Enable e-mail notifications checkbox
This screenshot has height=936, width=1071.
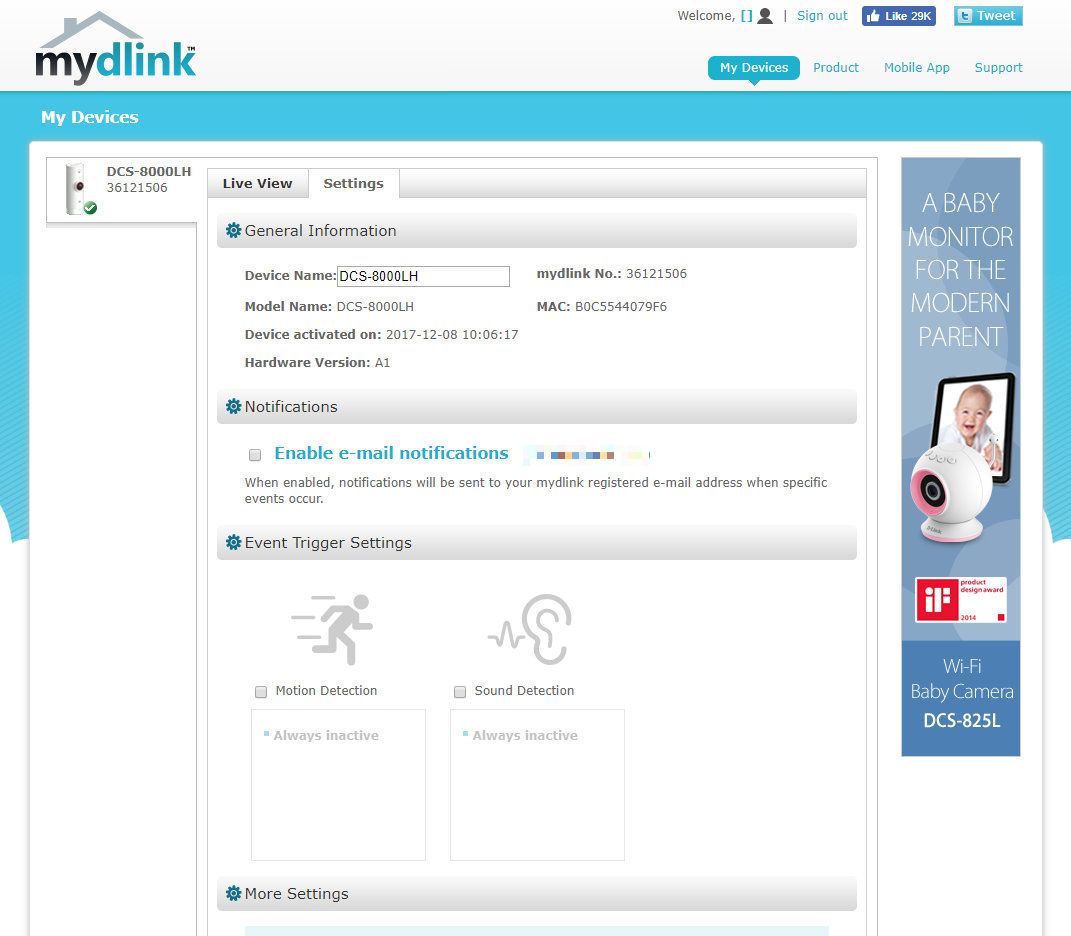coord(255,455)
